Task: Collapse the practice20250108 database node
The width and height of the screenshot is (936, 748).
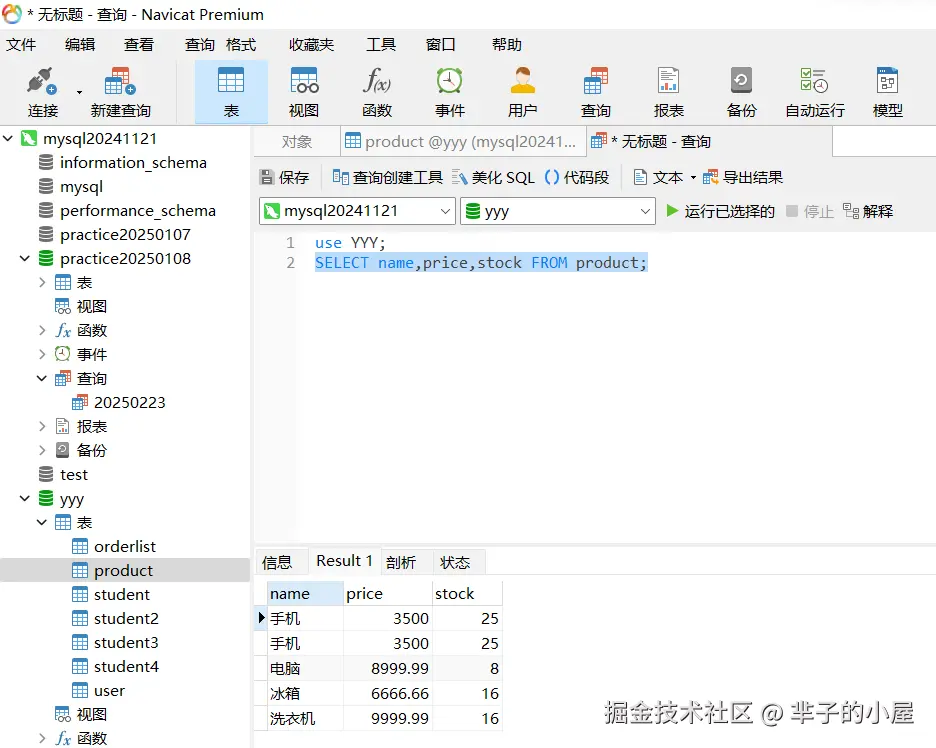Action: point(24,258)
